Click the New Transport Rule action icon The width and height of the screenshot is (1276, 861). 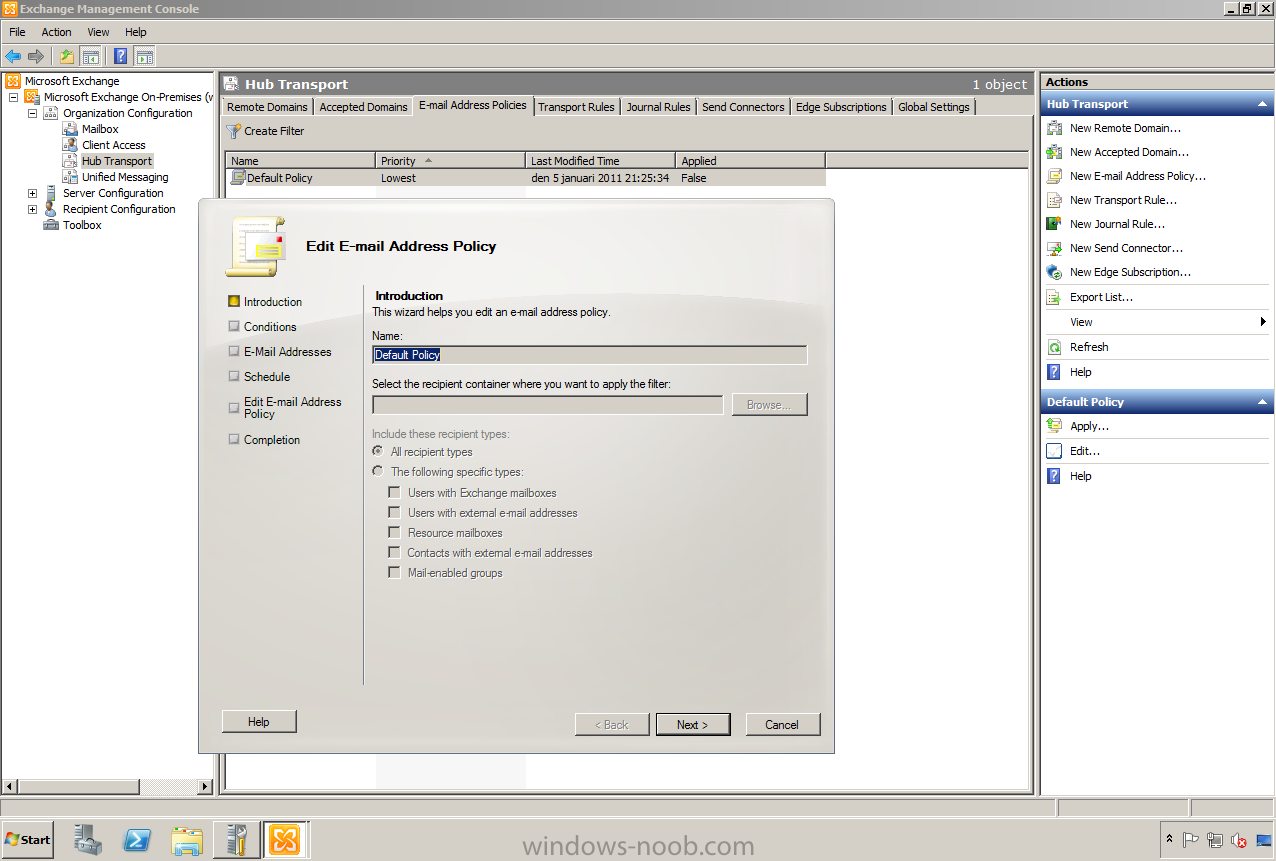click(x=1054, y=200)
